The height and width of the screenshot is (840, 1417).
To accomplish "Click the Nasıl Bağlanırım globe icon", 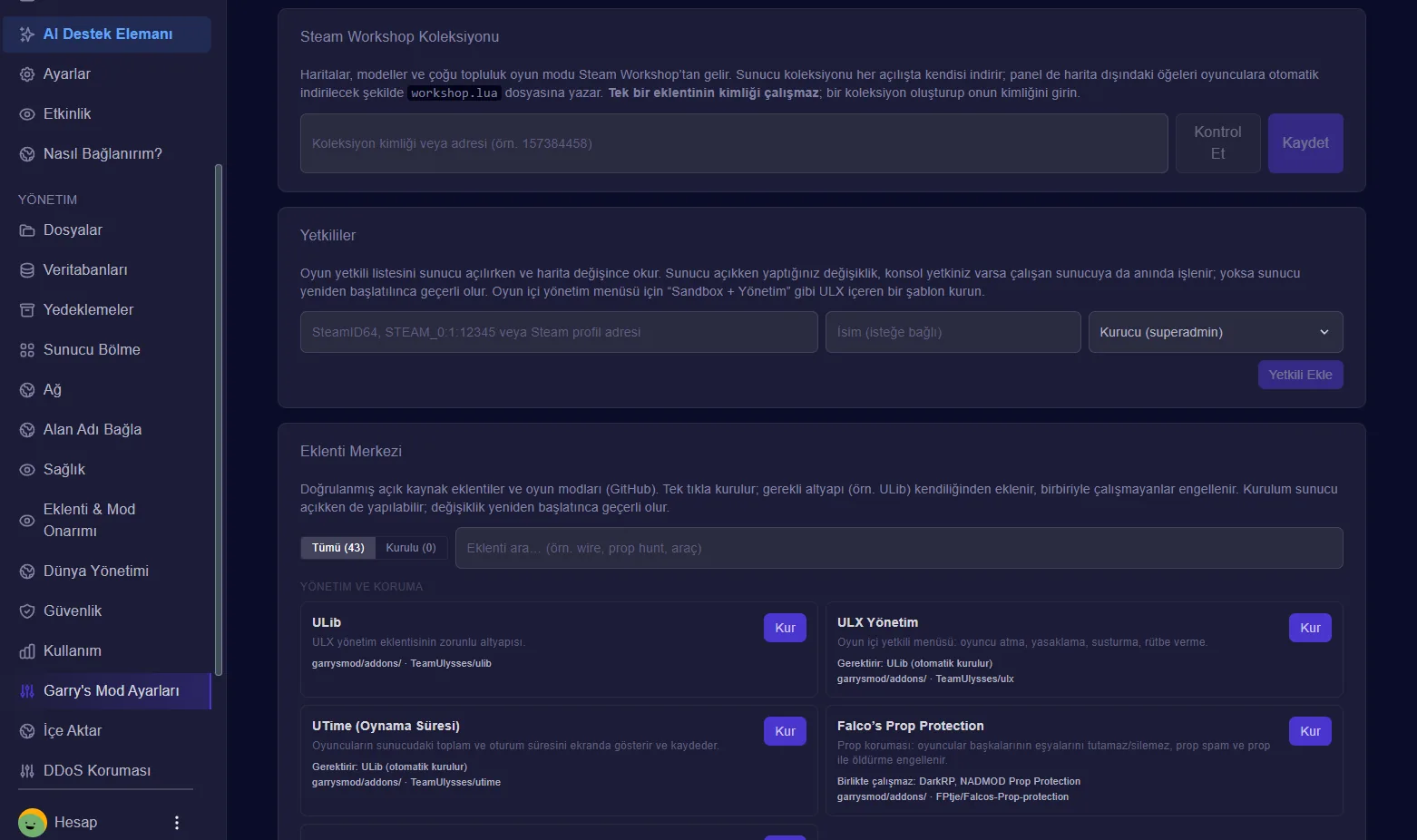I will (x=27, y=154).
